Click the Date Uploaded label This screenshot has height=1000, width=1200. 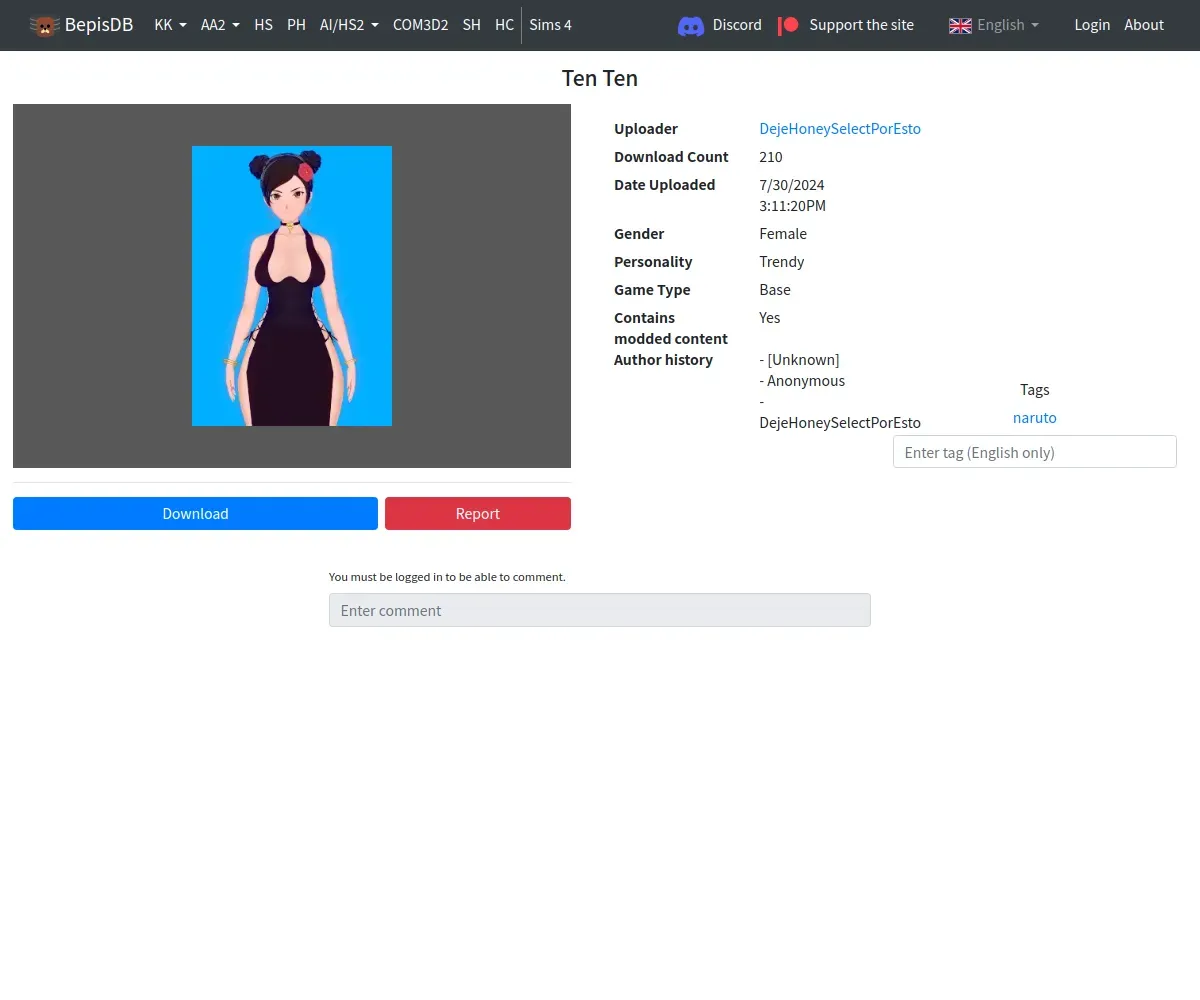click(x=664, y=185)
